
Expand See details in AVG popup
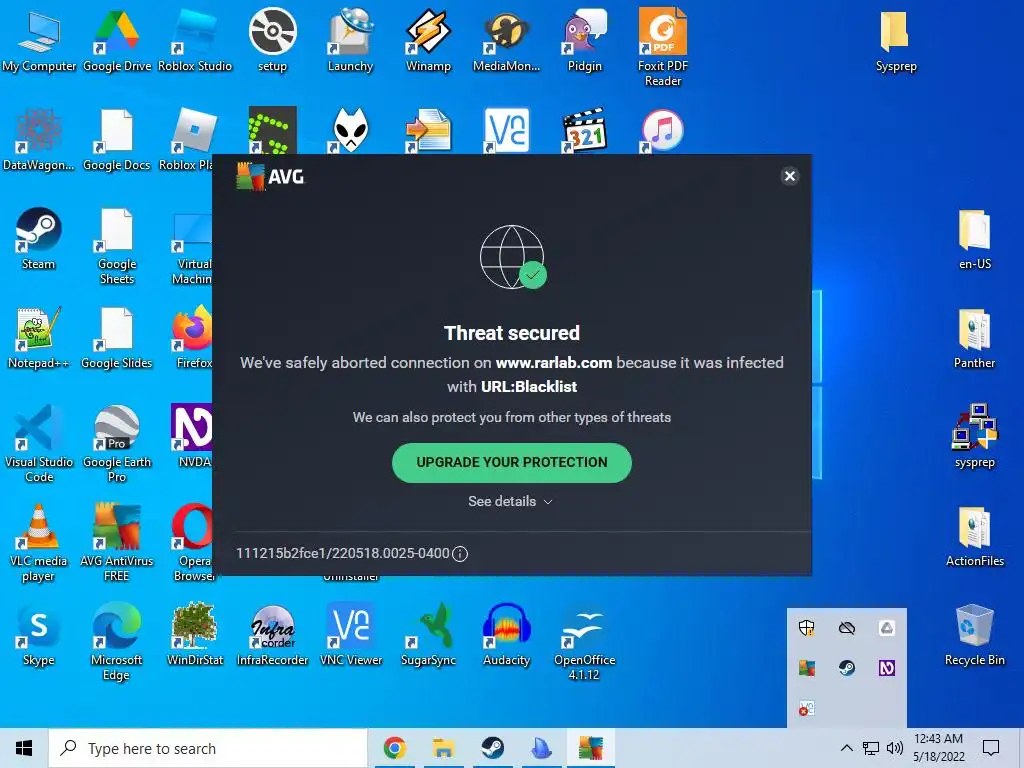point(510,502)
